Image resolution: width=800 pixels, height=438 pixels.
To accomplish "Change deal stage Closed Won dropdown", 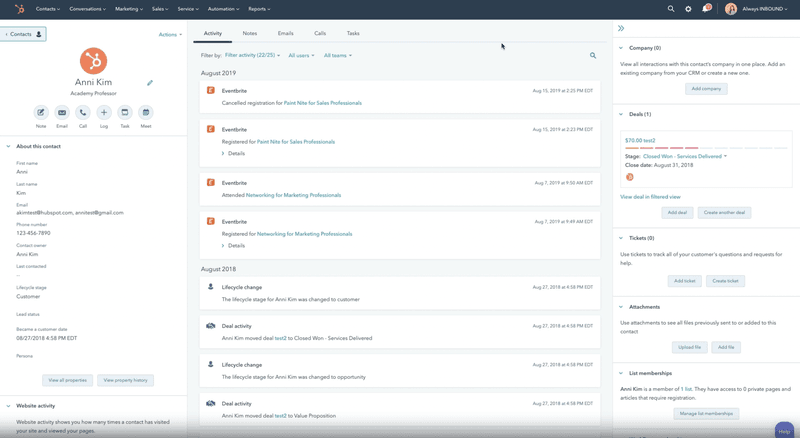I will pyautogui.click(x=685, y=156).
